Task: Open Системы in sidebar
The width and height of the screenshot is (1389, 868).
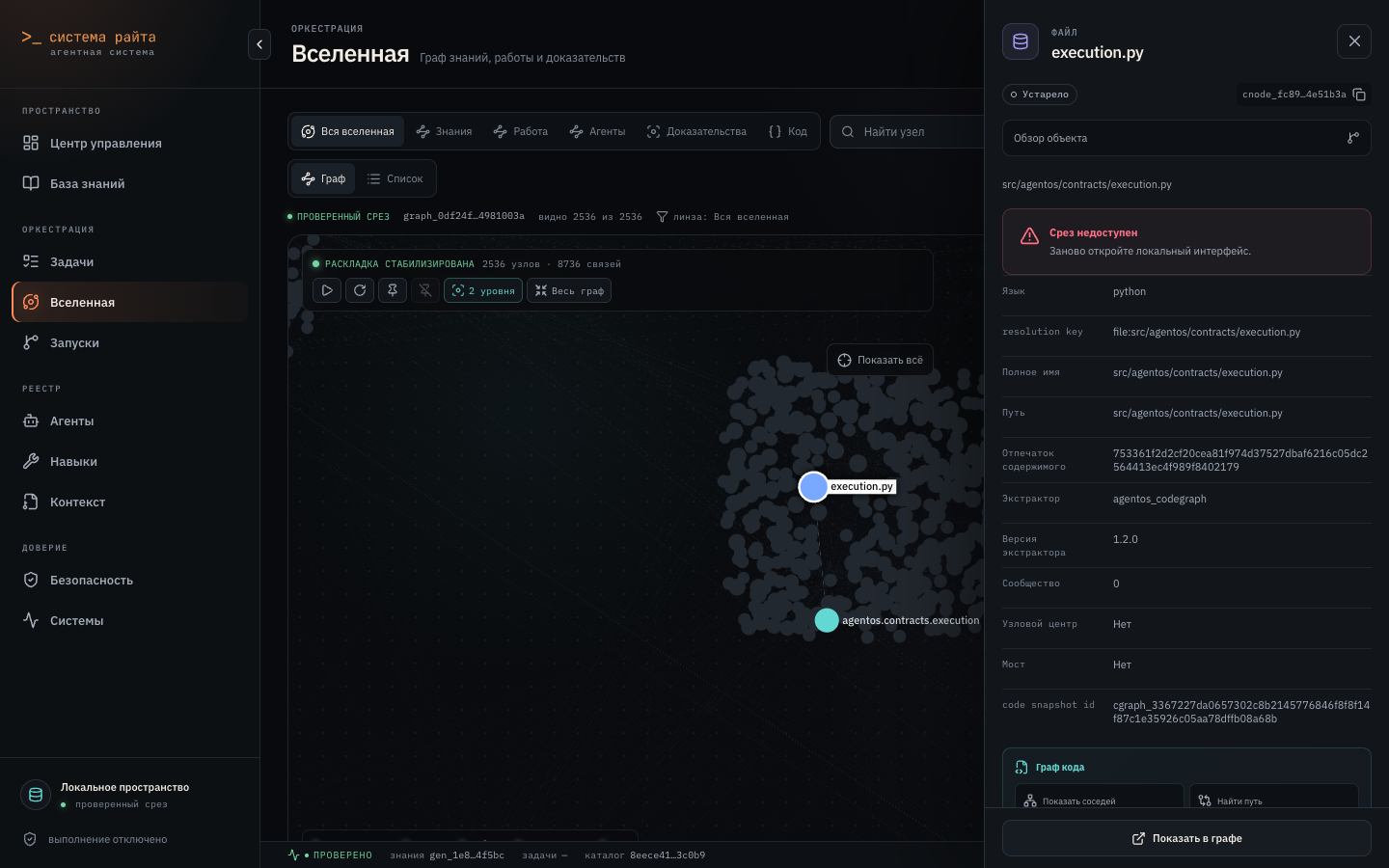Action: pyautogui.click(x=130, y=620)
